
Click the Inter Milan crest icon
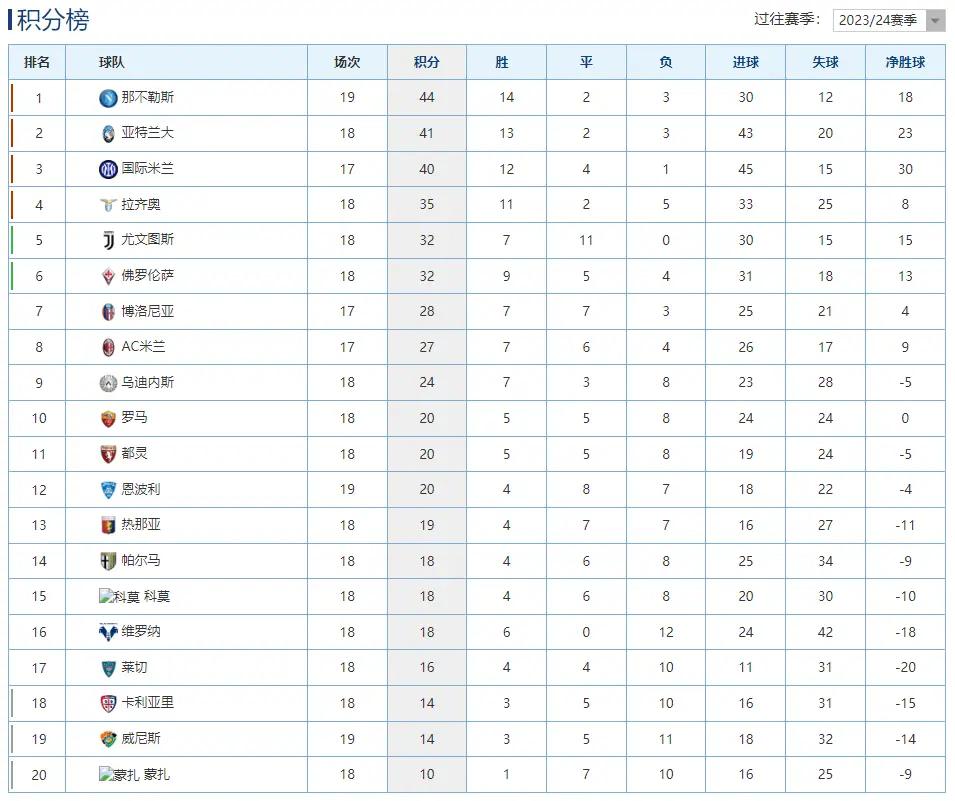click(108, 169)
